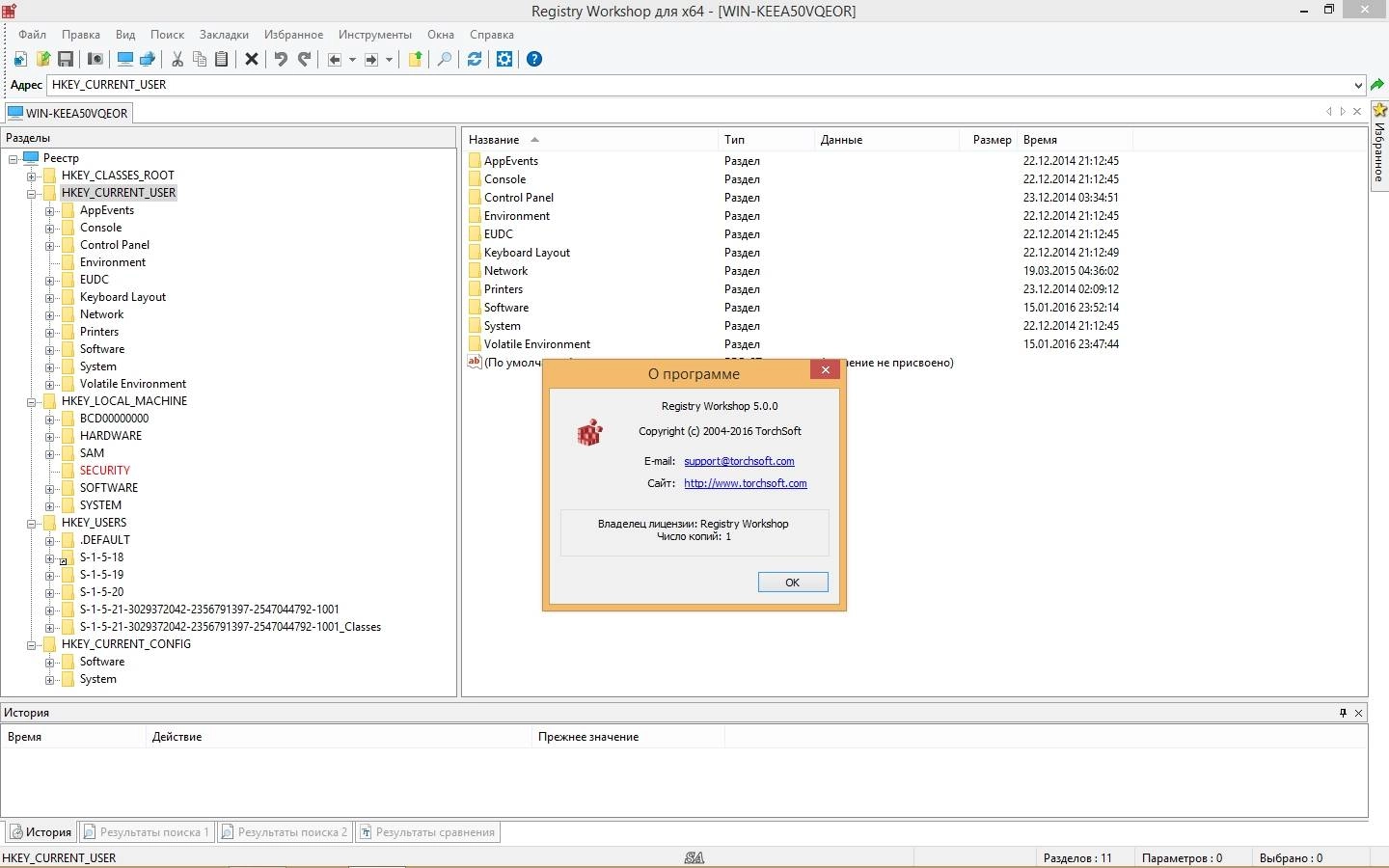1389x868 pixels.
Task: Collapse the HKEY_CURRENT_USER tree node
Action: click(31, 193)
